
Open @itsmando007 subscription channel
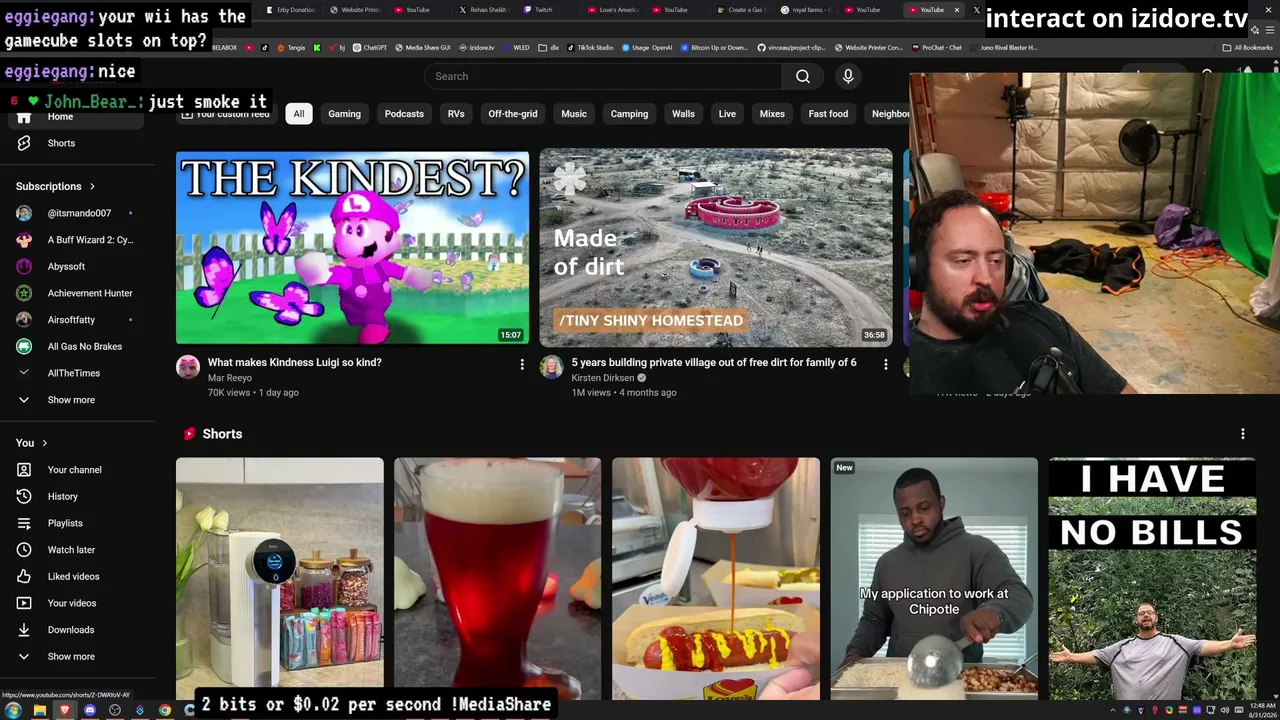click(76, 213)
